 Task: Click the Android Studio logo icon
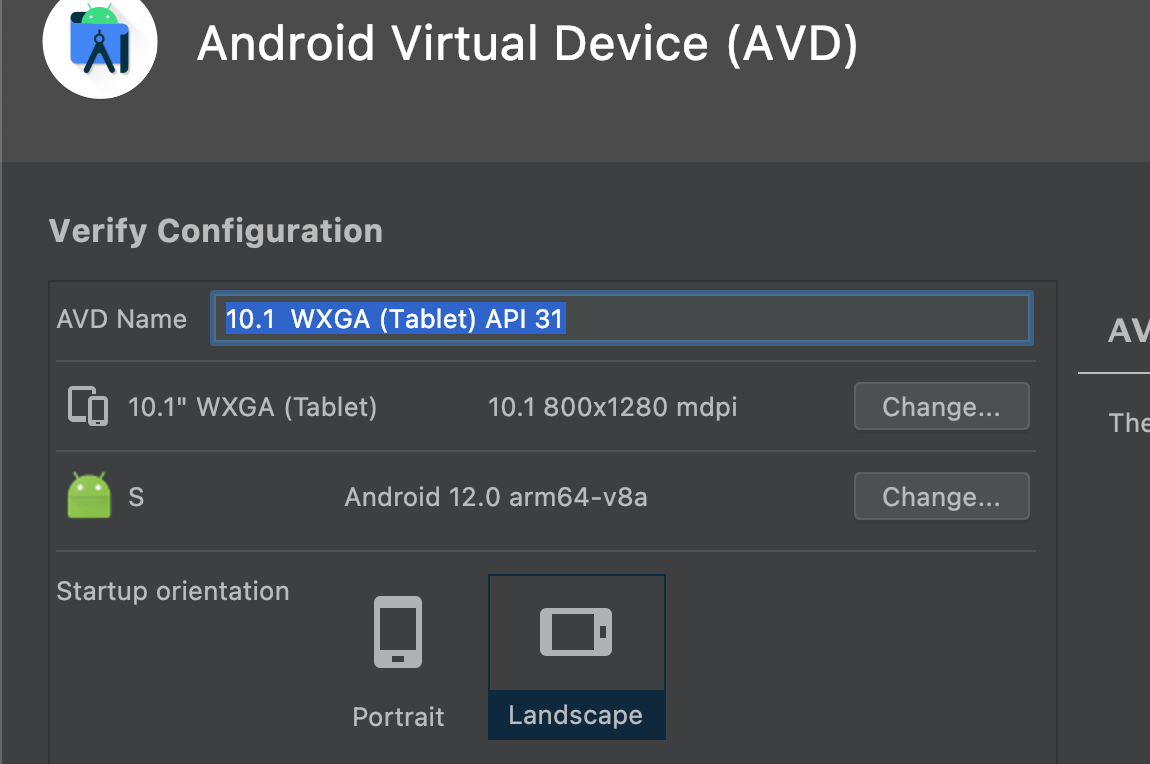coord(100,43)
